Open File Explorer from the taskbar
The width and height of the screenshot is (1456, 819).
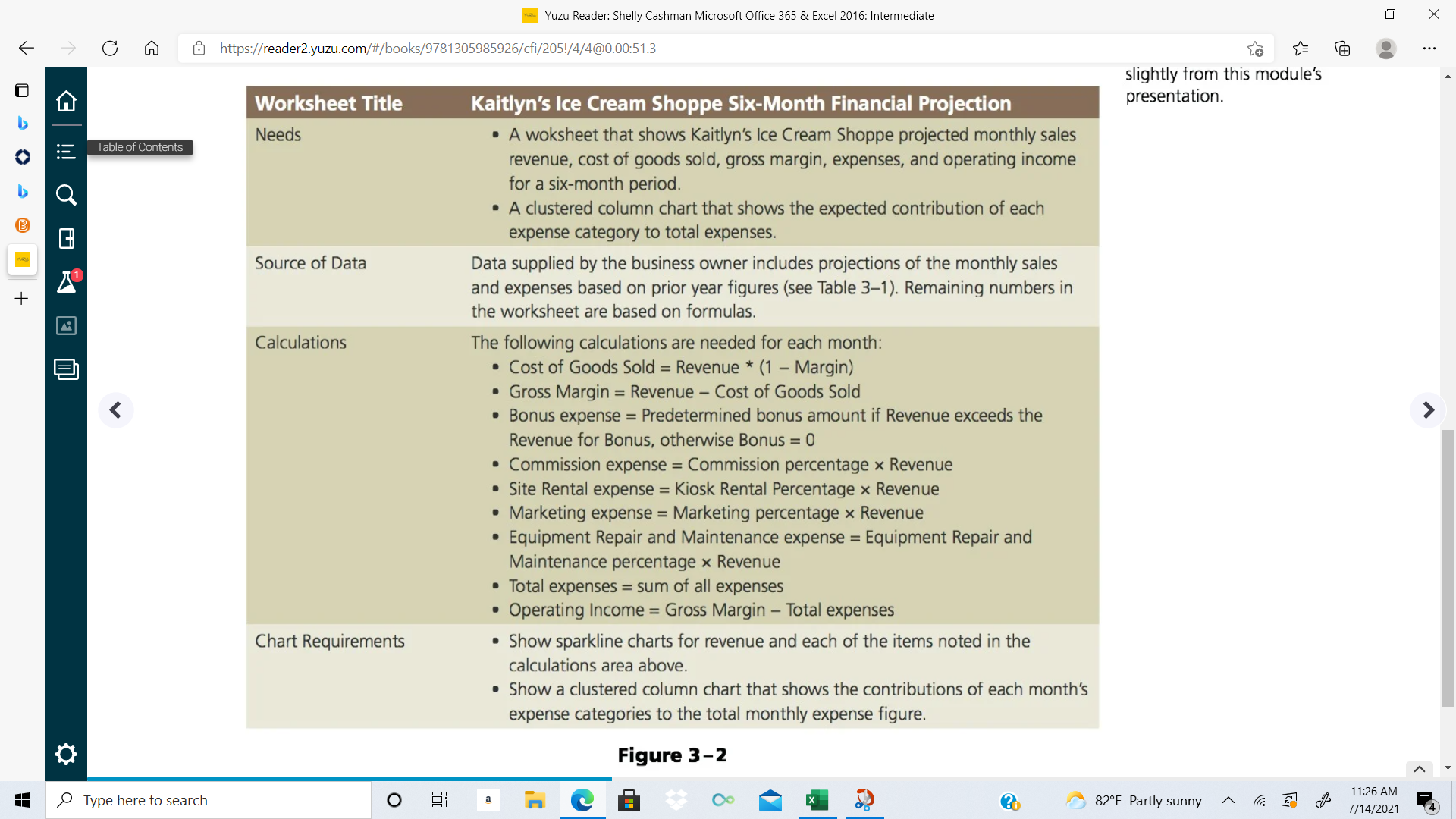[x=535, y=800]
